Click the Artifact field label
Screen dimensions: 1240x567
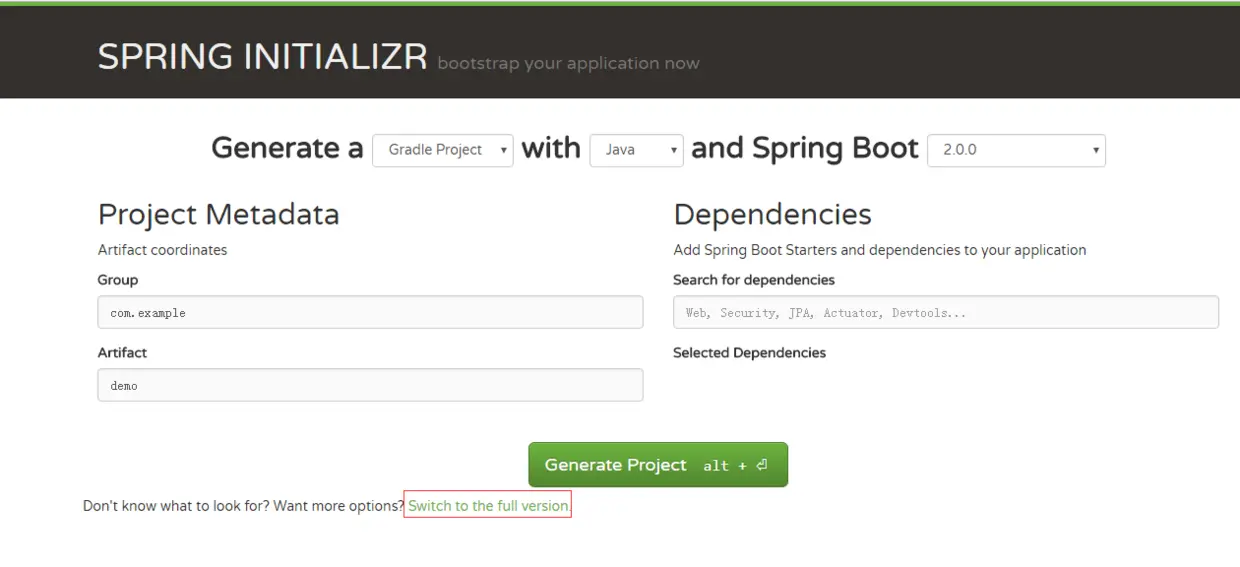tap(122, 353)
